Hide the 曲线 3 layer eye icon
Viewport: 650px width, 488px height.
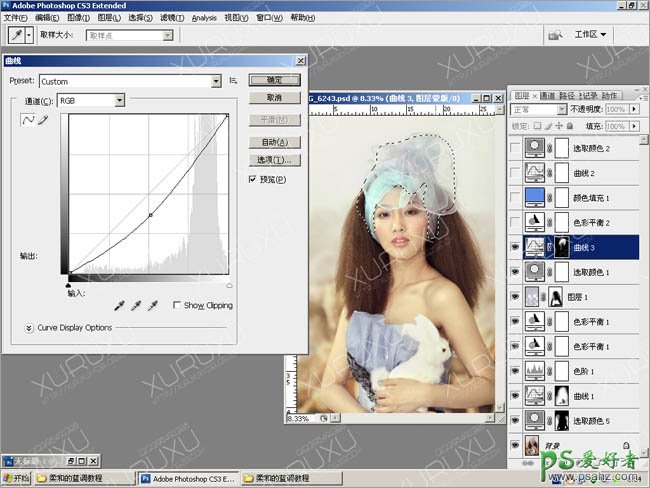pyautogui.click(x=516, y=247)
